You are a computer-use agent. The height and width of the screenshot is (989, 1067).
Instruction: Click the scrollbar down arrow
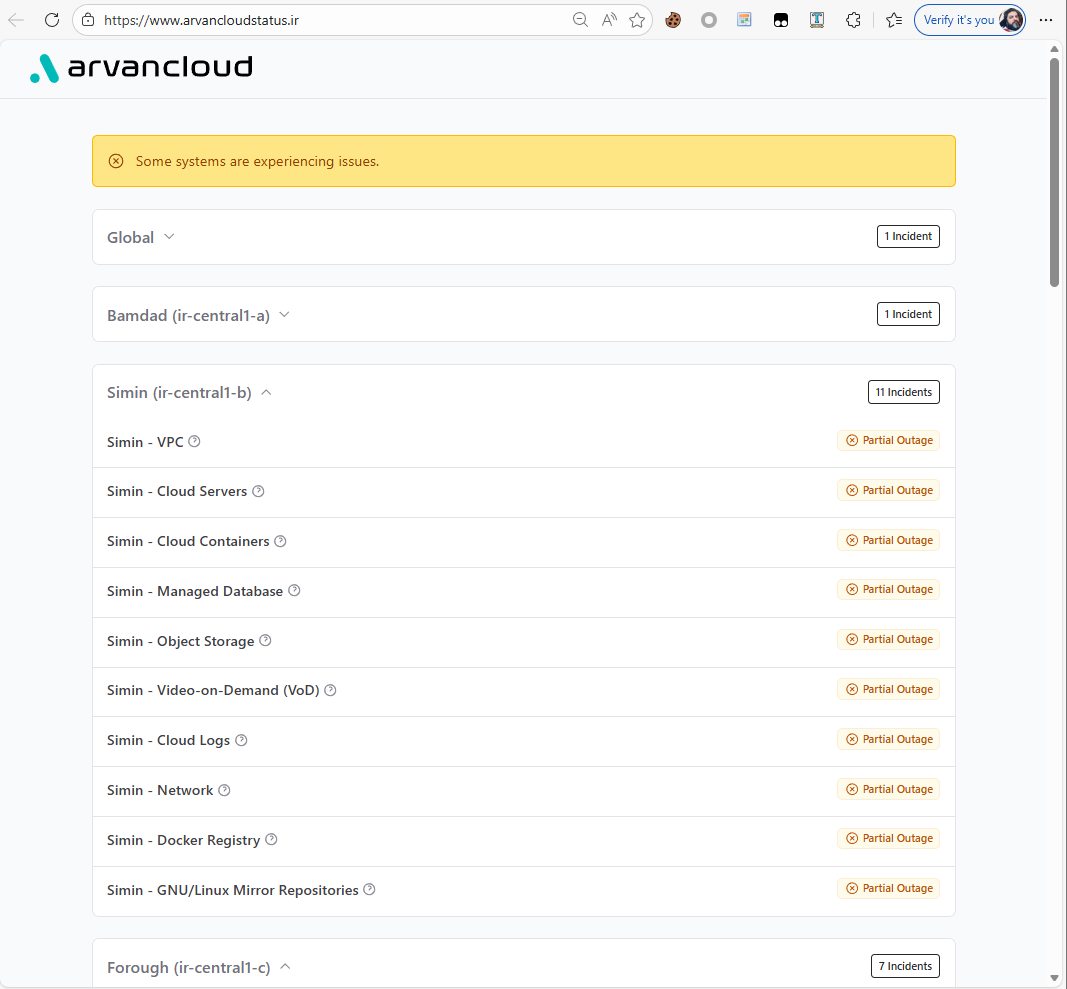[x=1054, y=979]
